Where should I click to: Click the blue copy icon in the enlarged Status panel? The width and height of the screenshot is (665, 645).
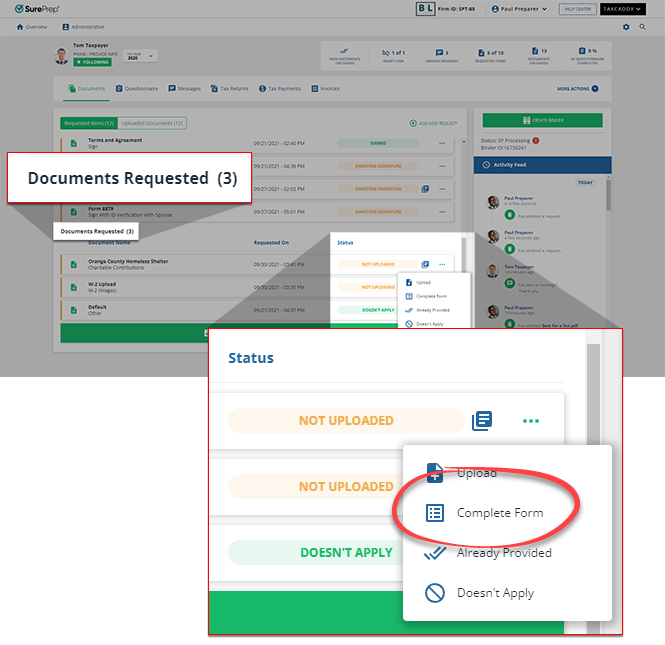point(482,421)
